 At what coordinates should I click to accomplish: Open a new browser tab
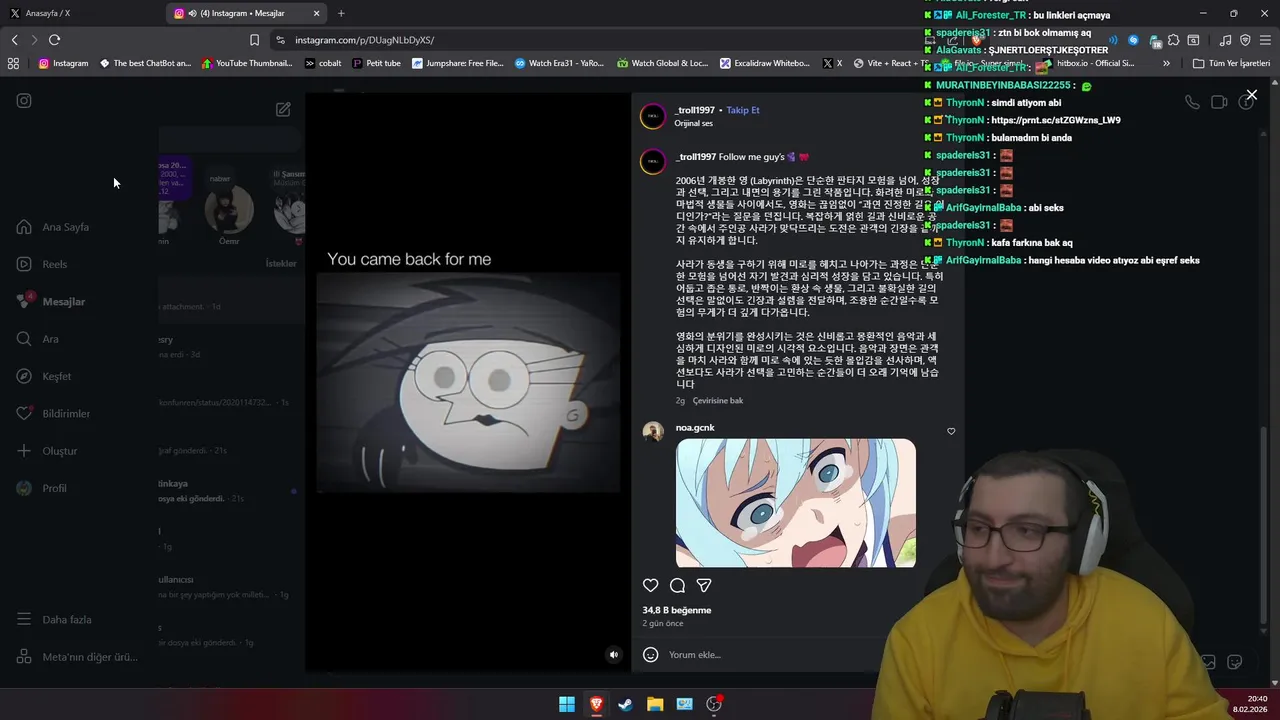coord(341,13)
